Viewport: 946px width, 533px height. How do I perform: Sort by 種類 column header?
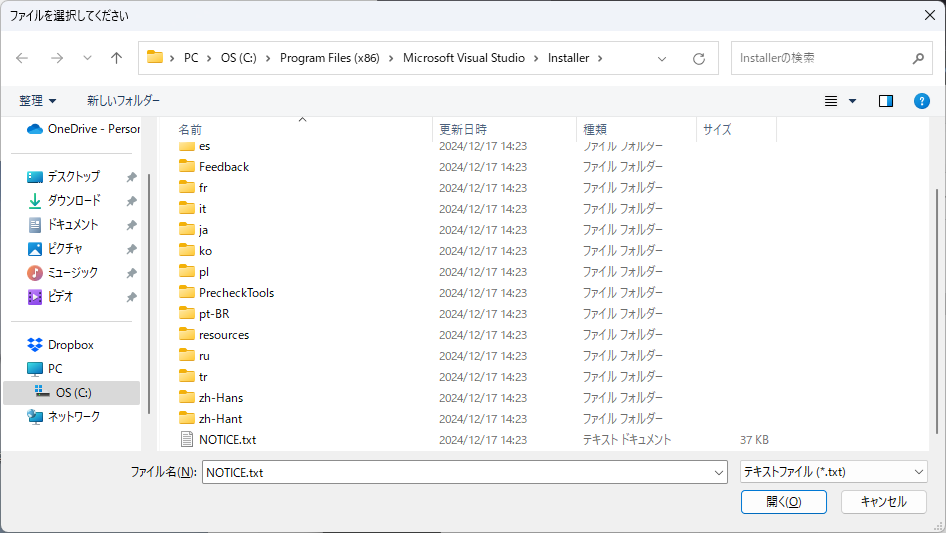point(595,129)
